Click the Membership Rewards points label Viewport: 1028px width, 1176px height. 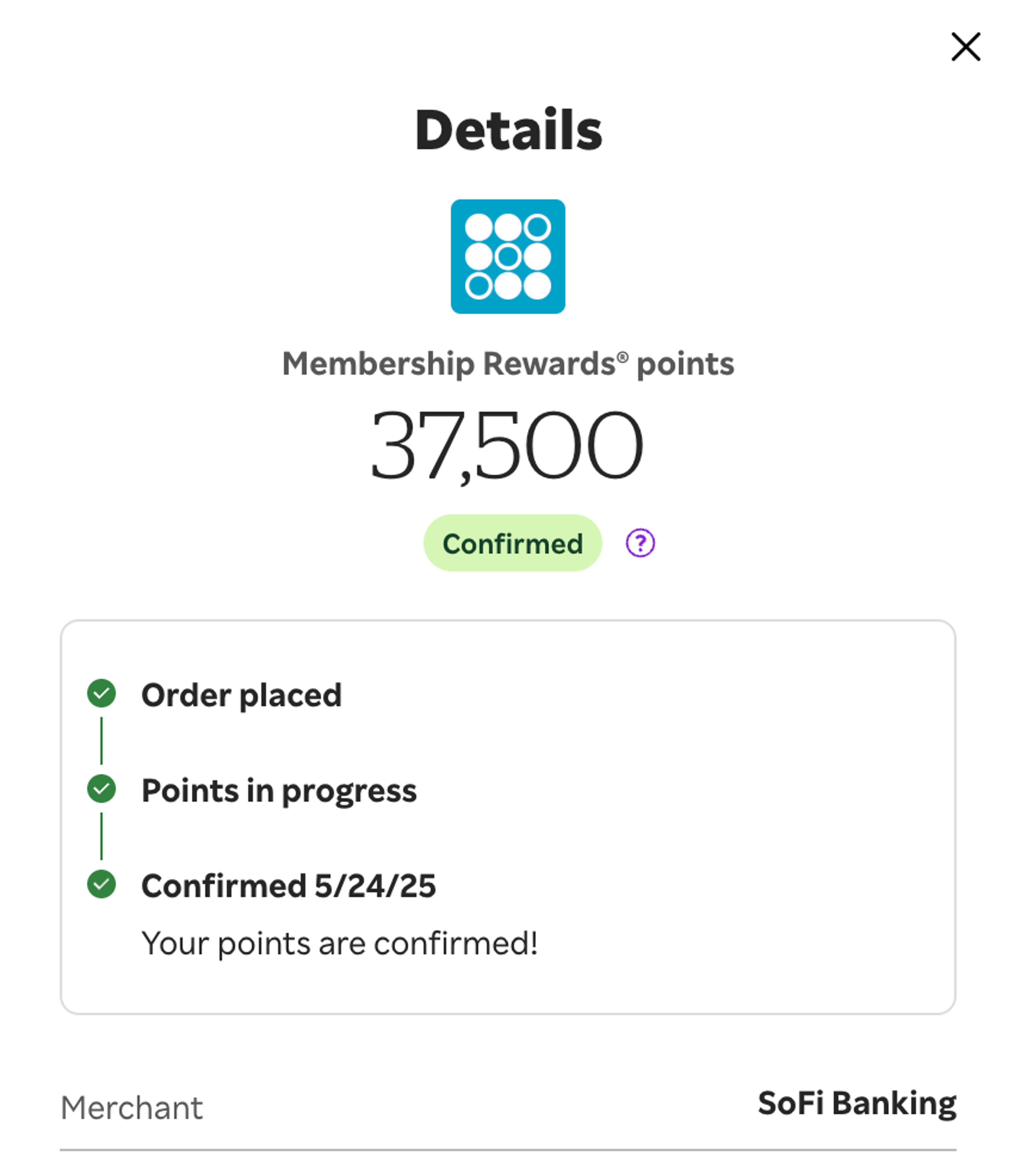508,364
